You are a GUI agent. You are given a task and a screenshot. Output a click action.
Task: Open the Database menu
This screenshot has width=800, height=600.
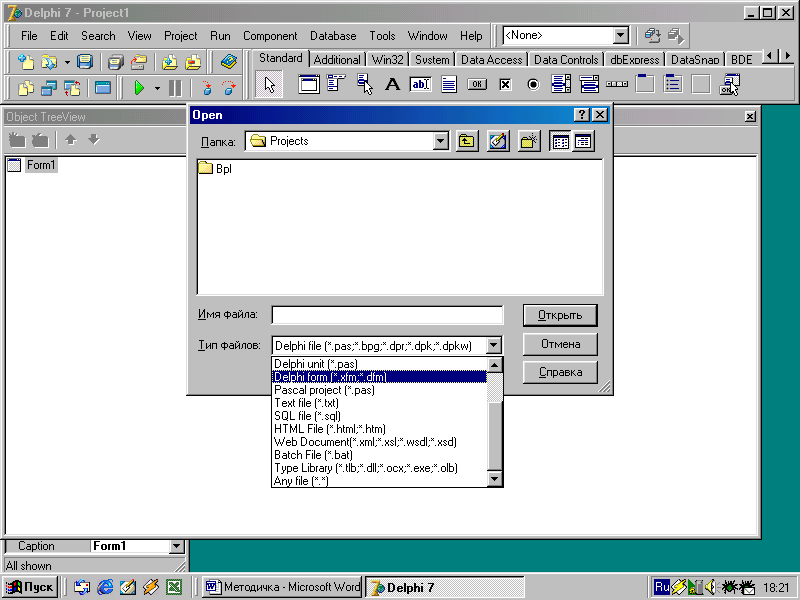click(x=333, y=36)
